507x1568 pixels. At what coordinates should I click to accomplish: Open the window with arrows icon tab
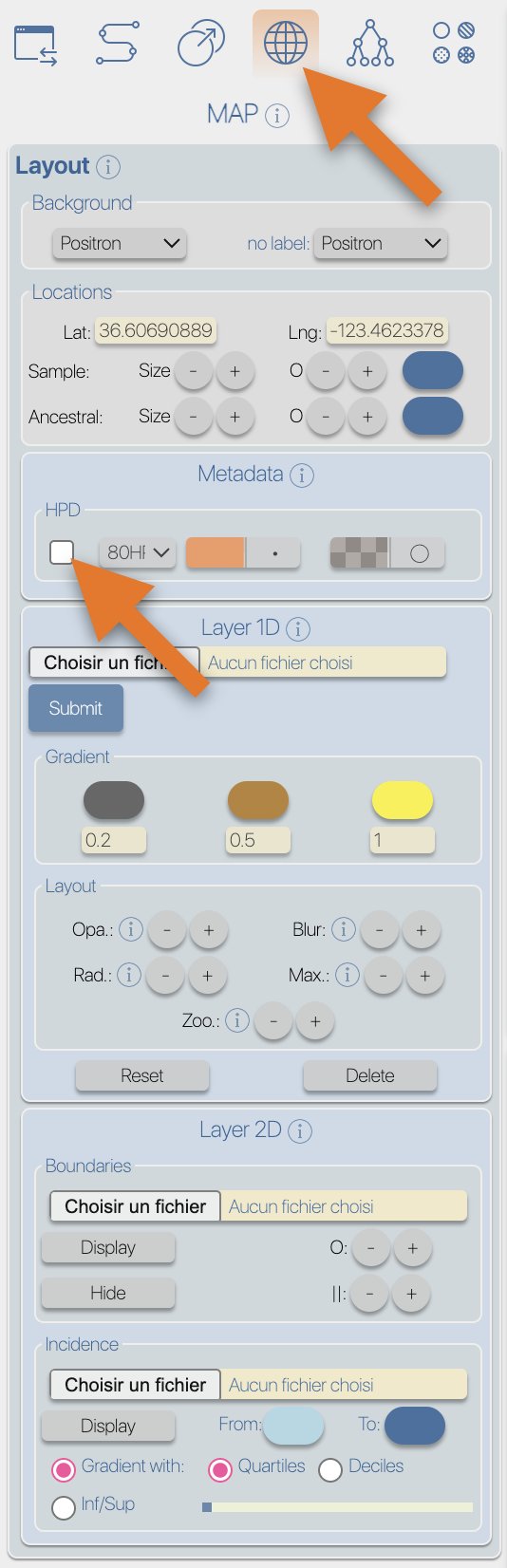(36, 45)
